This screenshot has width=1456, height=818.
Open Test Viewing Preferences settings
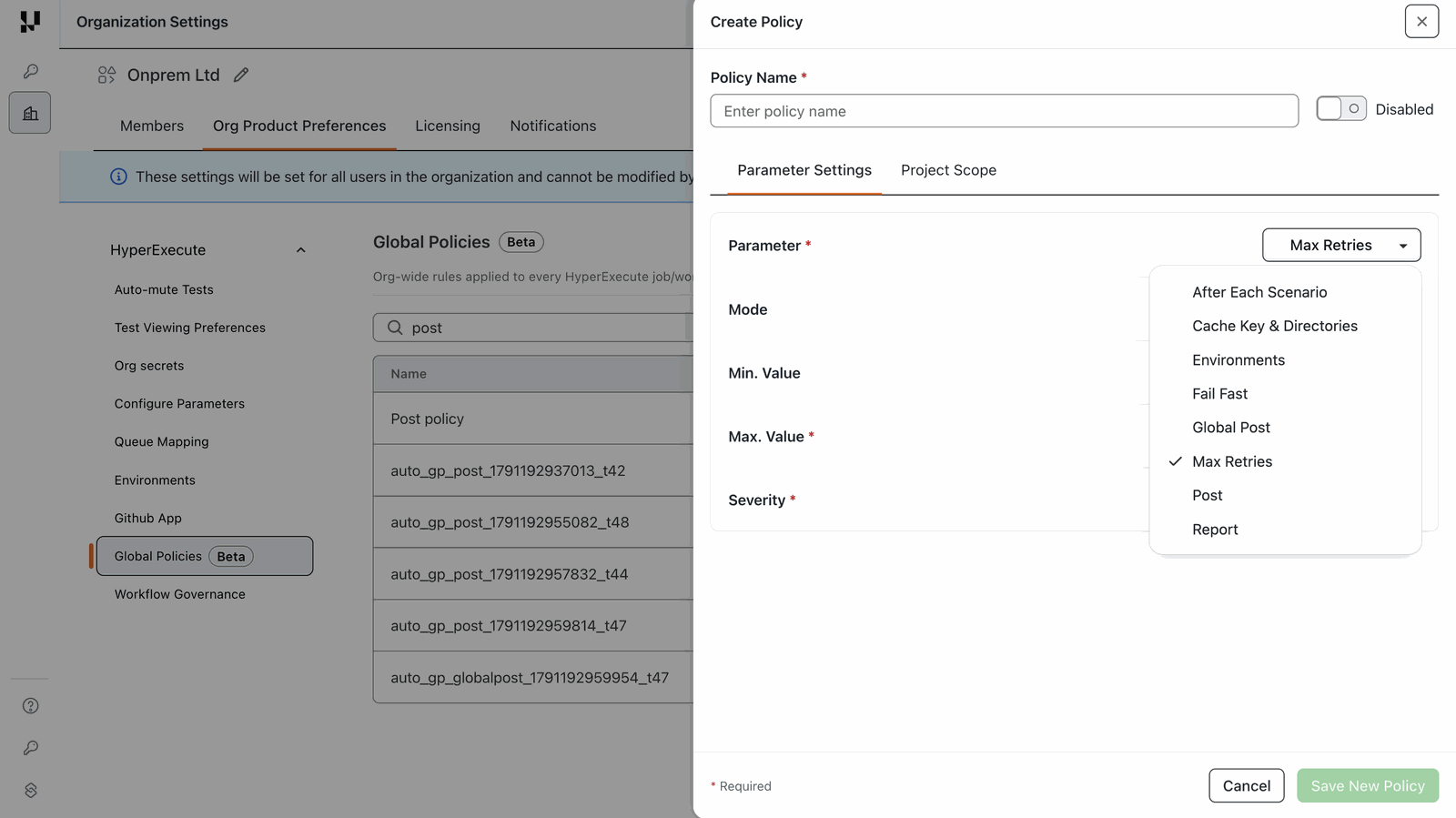click(190, 328)
